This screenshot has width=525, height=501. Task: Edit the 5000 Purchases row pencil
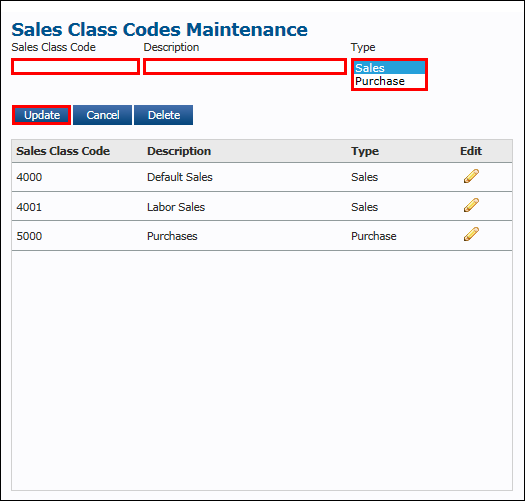tap(471, 234)
